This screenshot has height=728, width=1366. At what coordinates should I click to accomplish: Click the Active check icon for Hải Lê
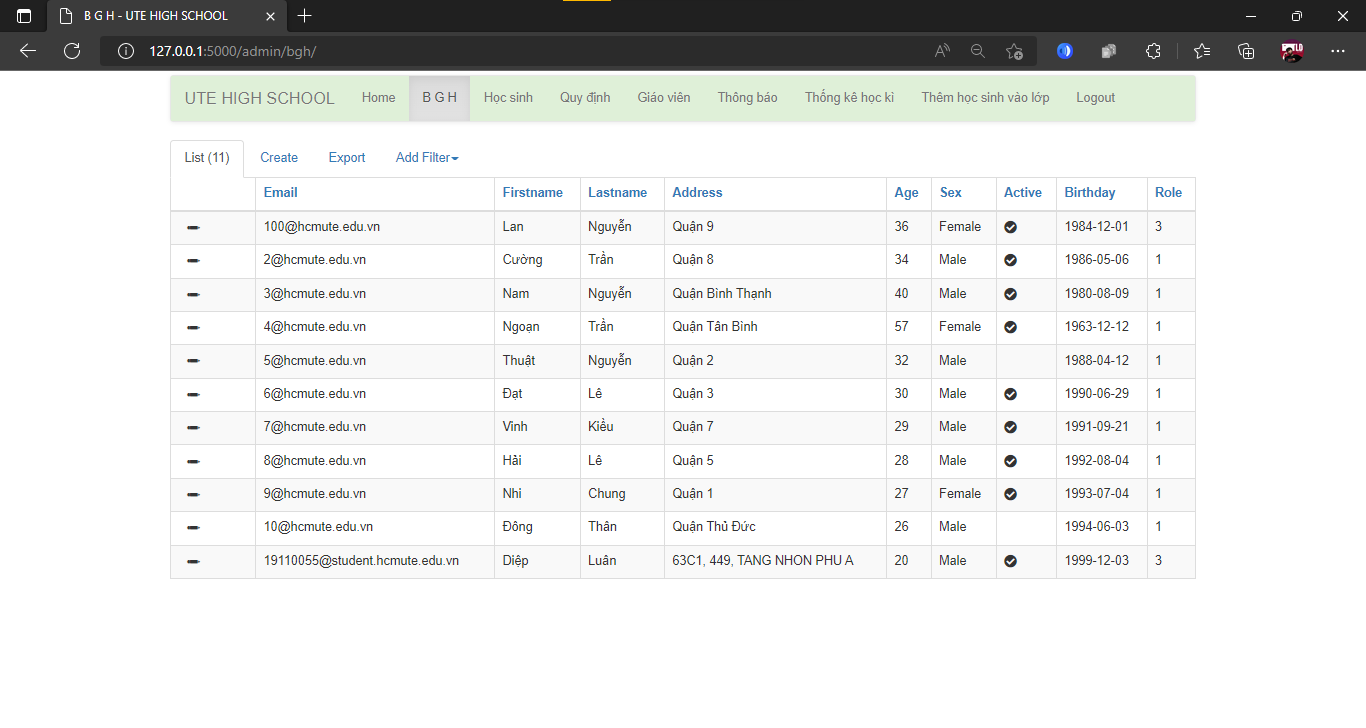[x=1010, y=460]
